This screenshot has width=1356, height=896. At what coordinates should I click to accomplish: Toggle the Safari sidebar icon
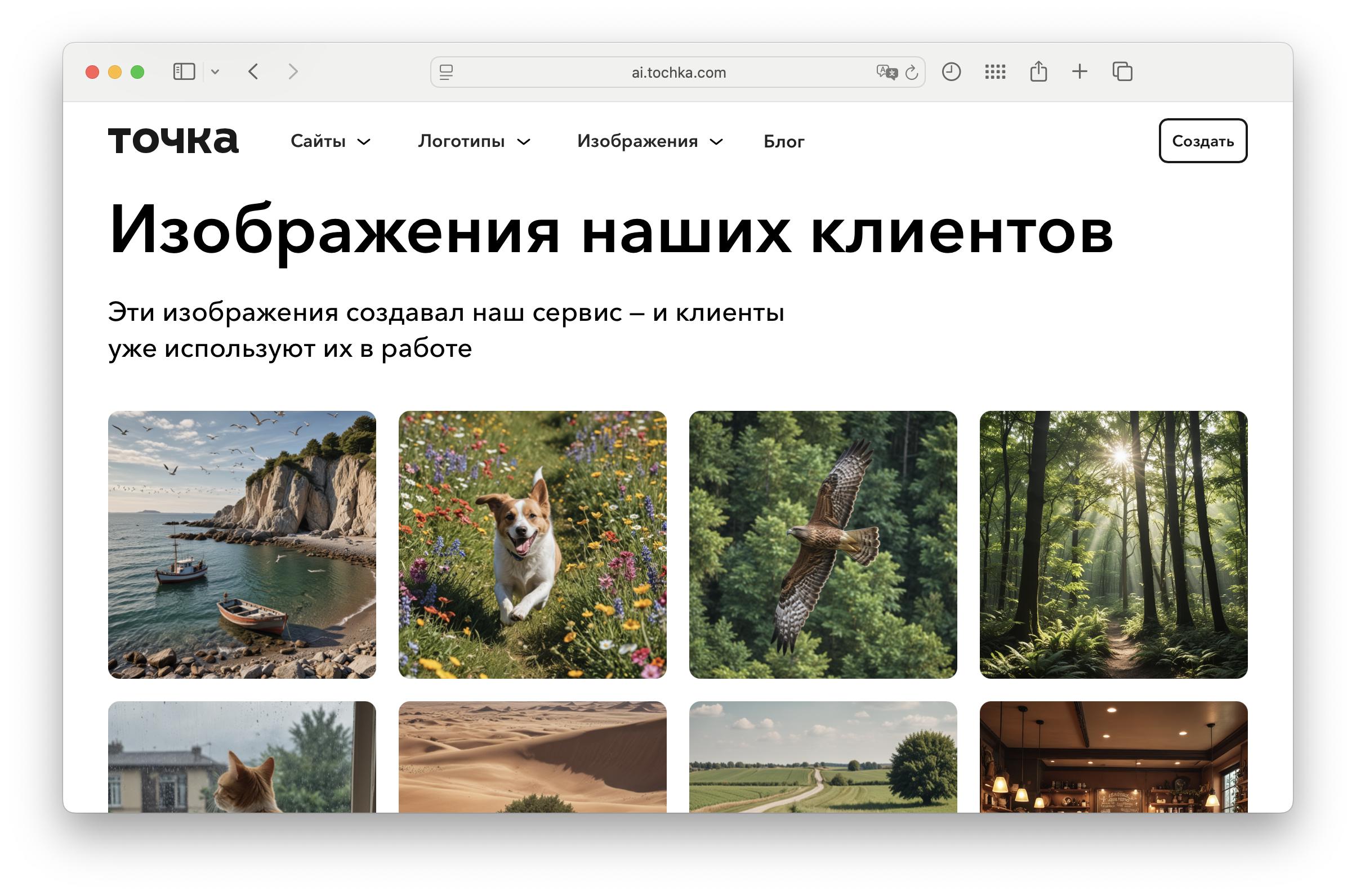pos(184,72)
